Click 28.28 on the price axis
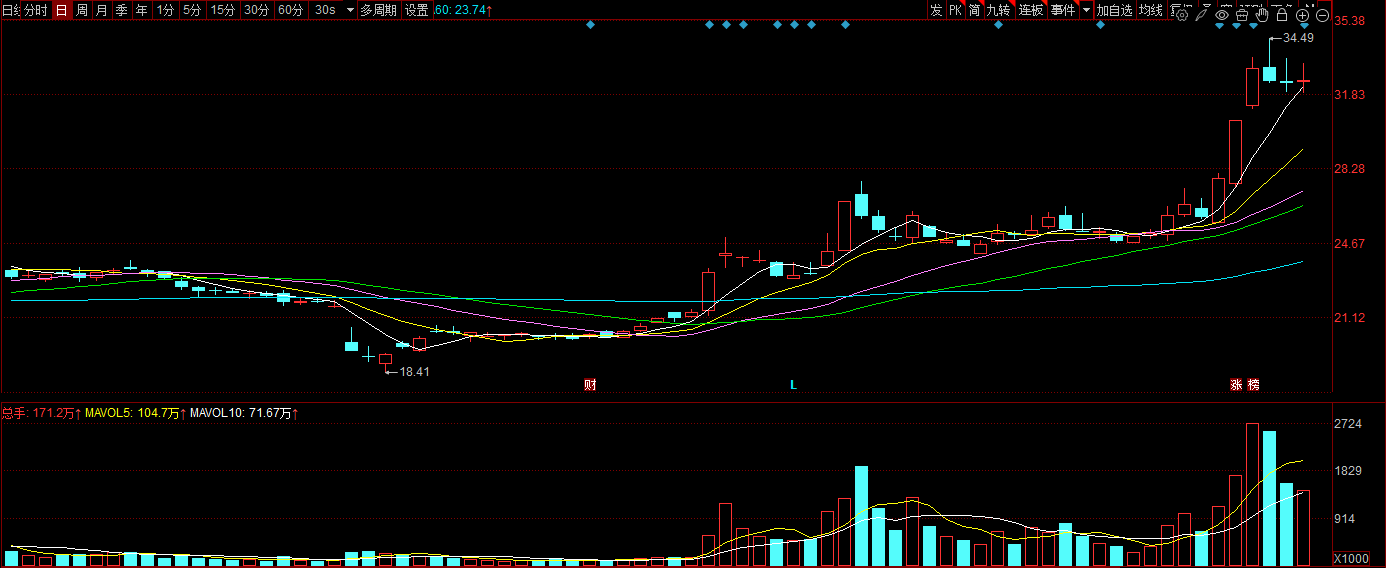 pos(1350,169)
